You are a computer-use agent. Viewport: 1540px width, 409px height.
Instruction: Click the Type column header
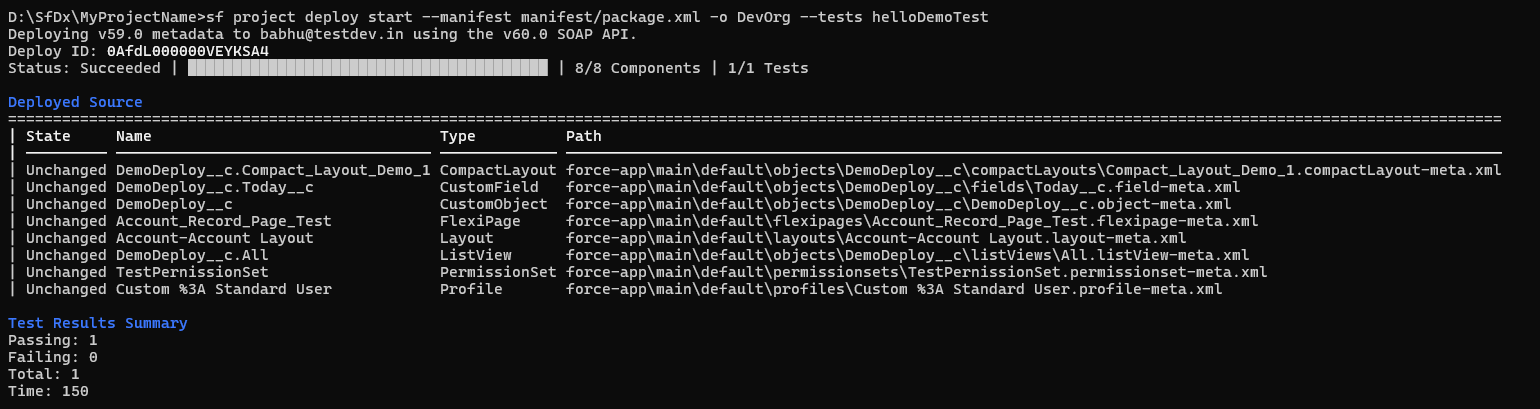(x=458, y=136)
